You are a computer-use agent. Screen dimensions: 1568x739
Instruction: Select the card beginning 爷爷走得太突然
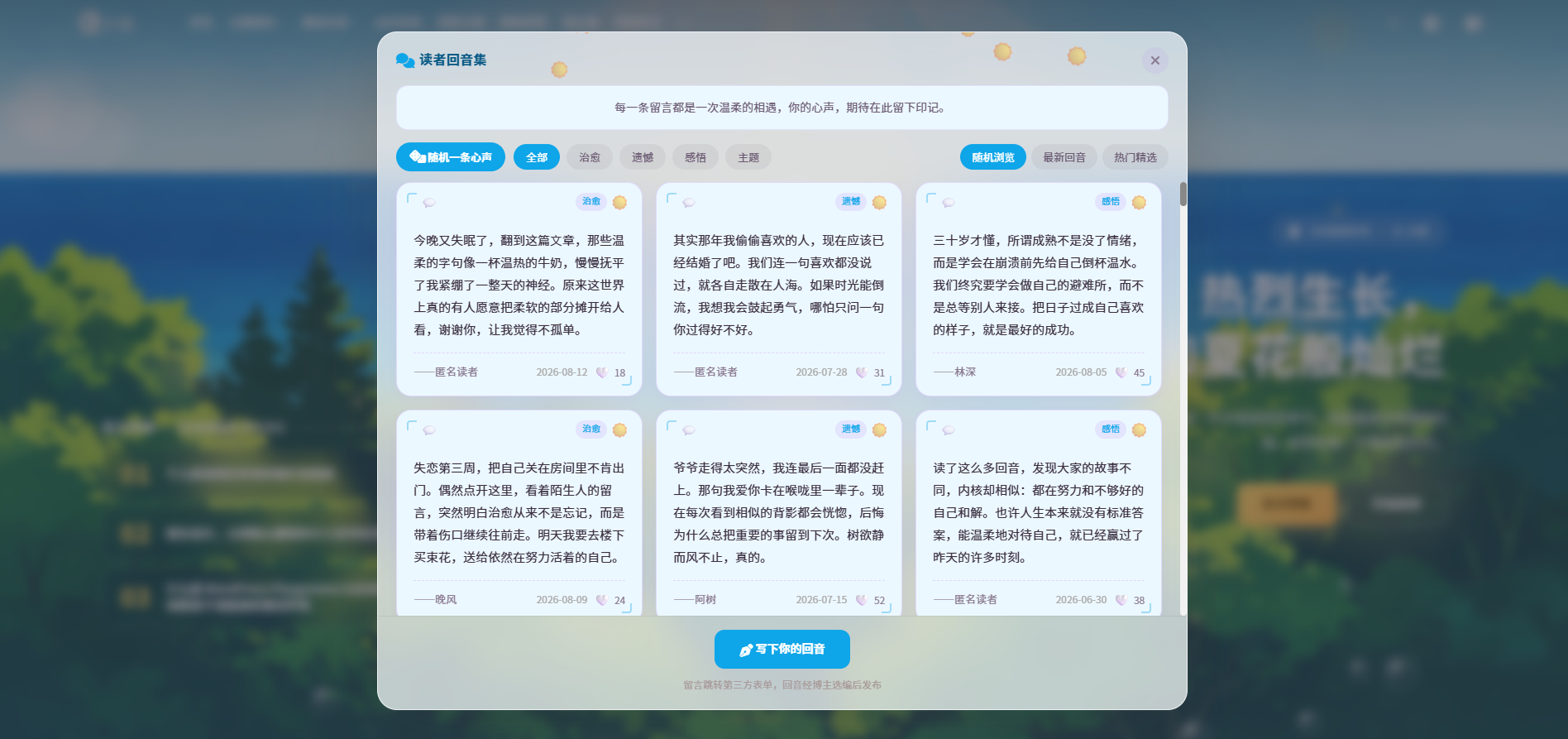coord(779,513)
